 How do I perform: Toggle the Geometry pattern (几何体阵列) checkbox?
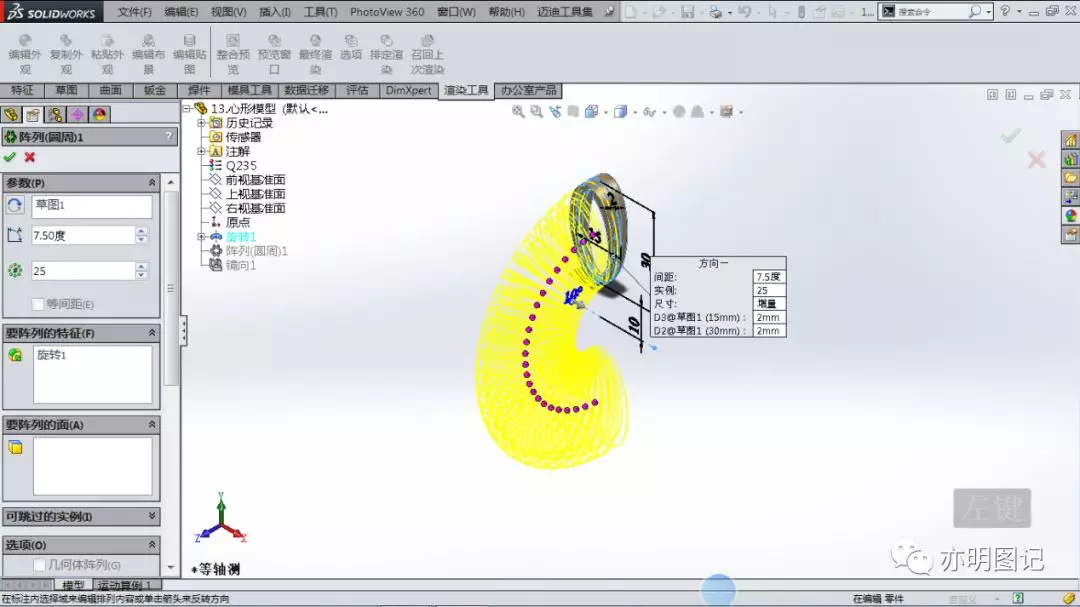(39, 565)
